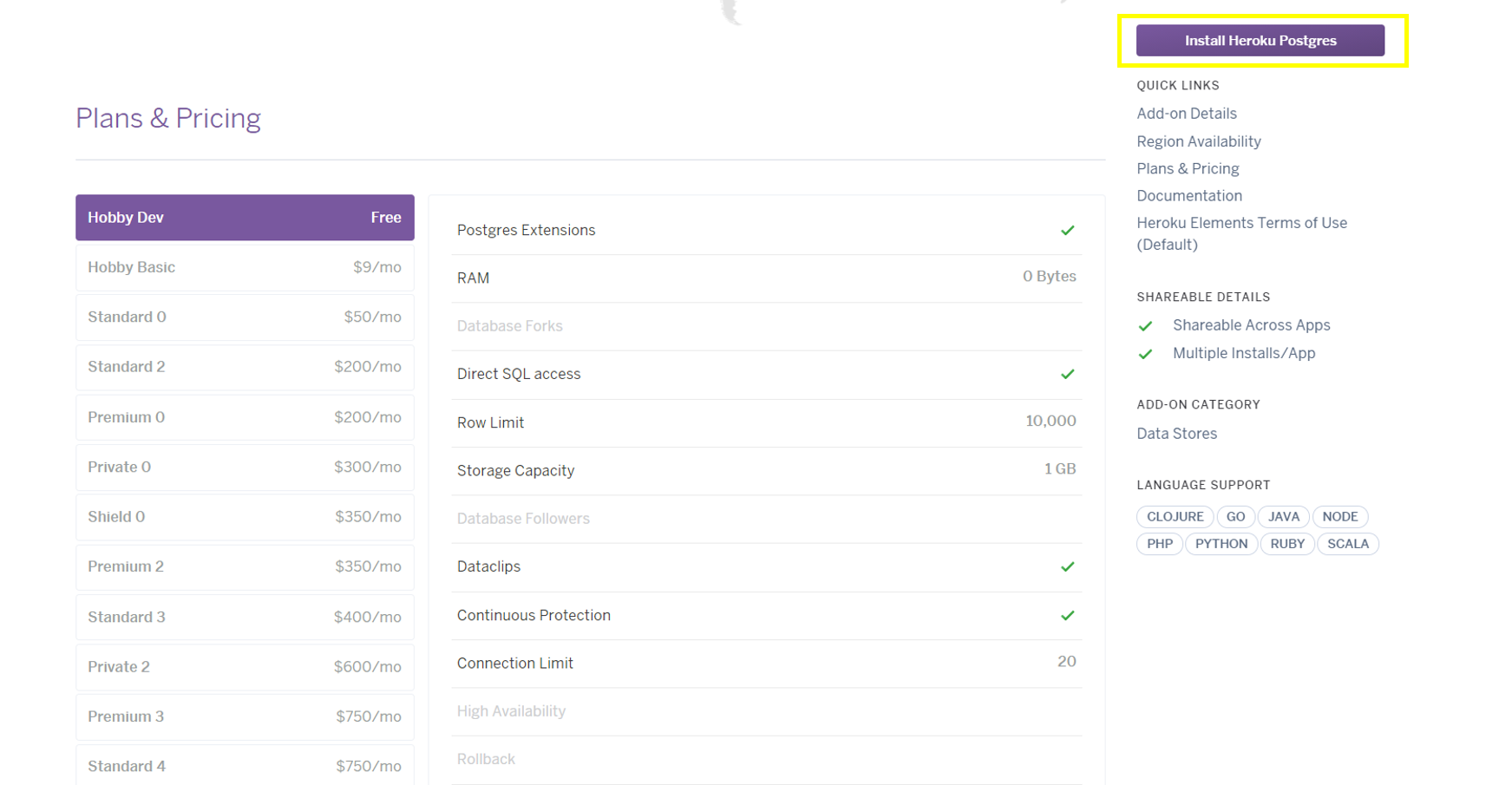Click the Storage Capacity feature label
Viewport: 1512px width, 785px height.
pyautogui.click(x=515, y=471)
